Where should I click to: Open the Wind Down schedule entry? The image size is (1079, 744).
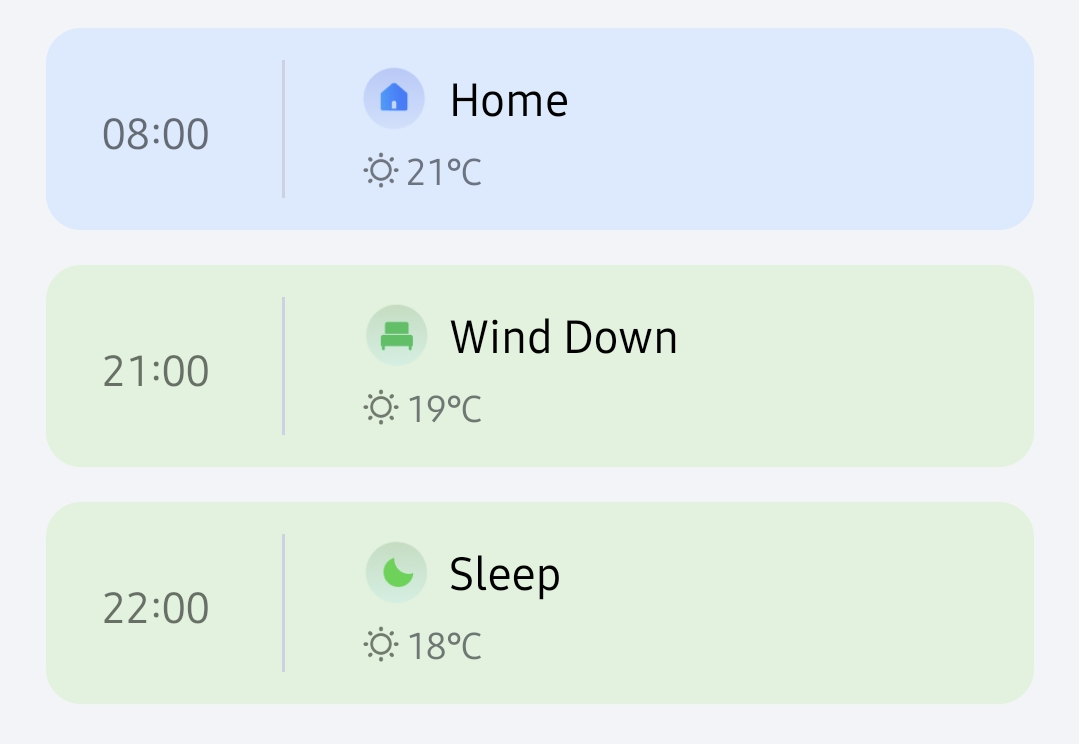point(540,366)
